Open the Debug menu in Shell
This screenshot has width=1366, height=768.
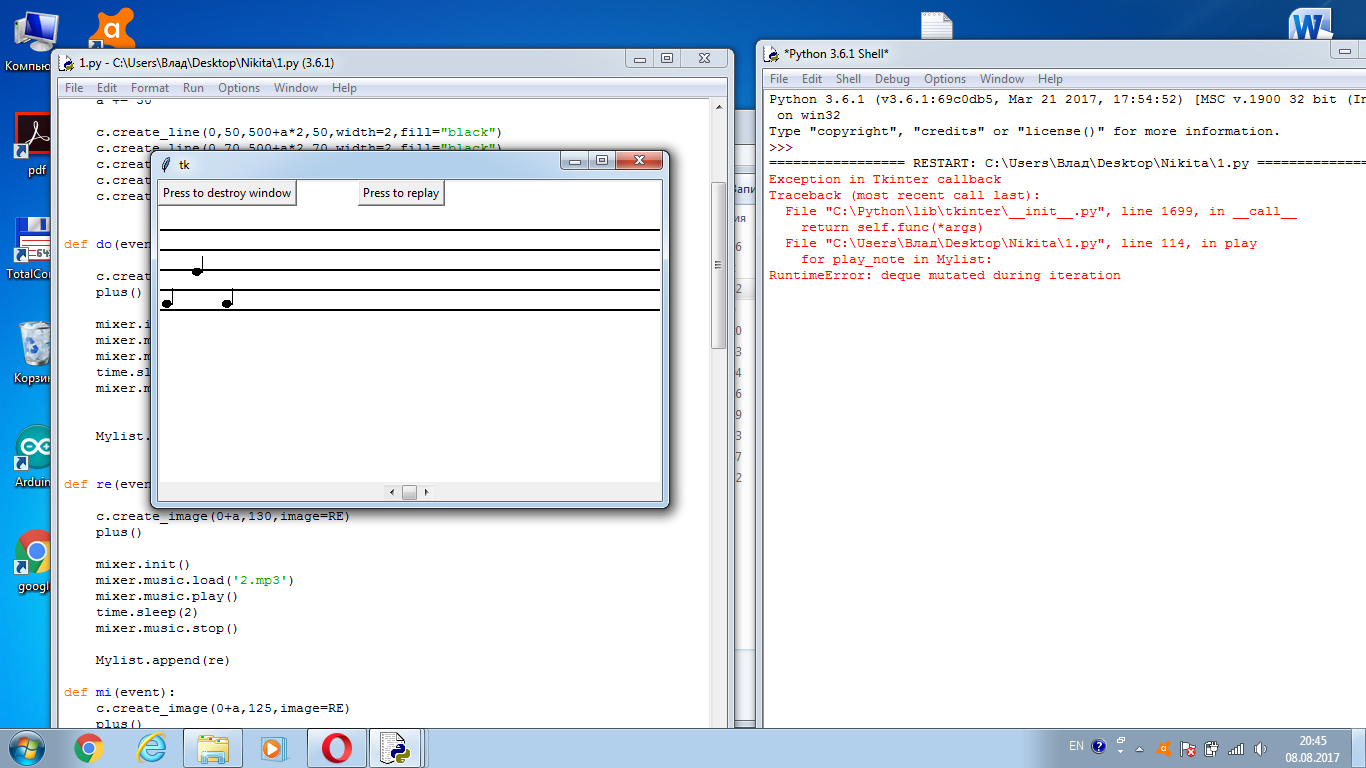(892, 79)
